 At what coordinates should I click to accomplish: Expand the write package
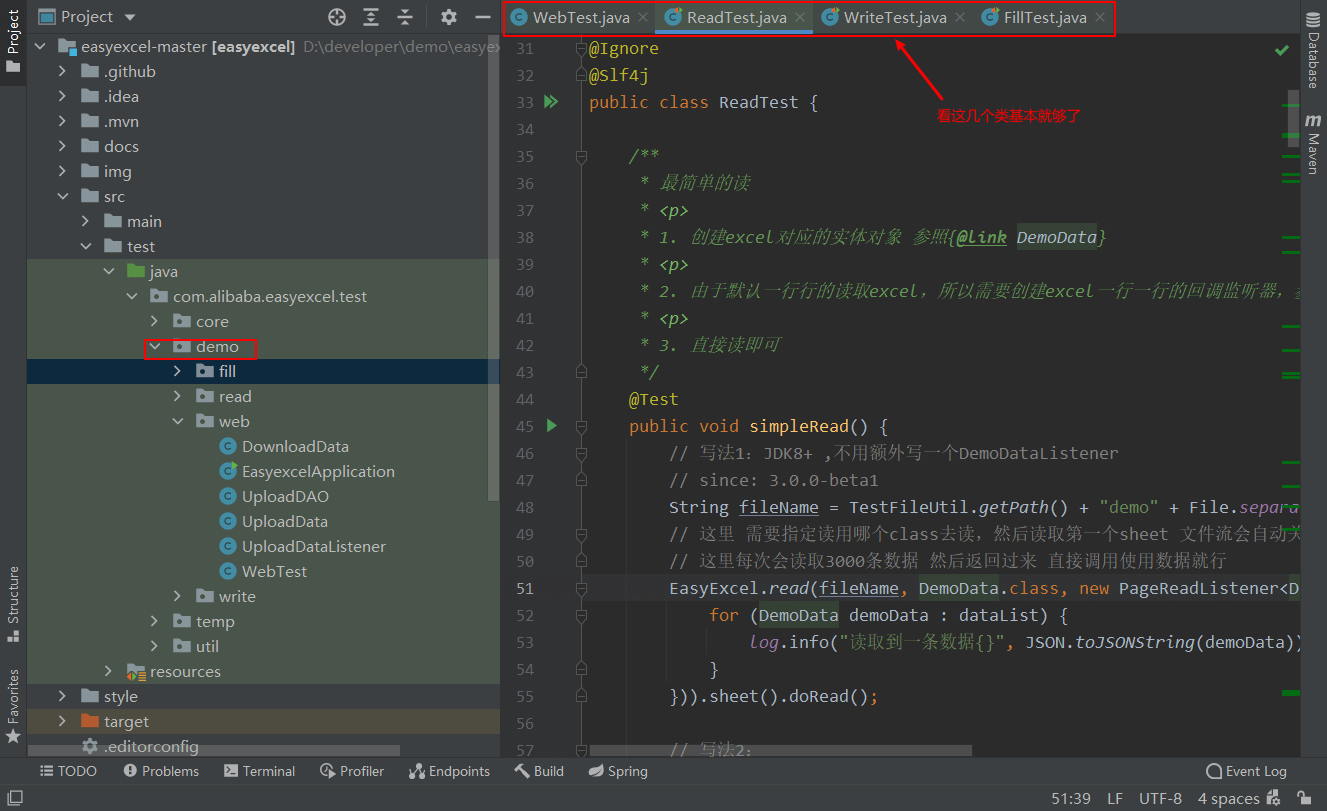(178, 596)
